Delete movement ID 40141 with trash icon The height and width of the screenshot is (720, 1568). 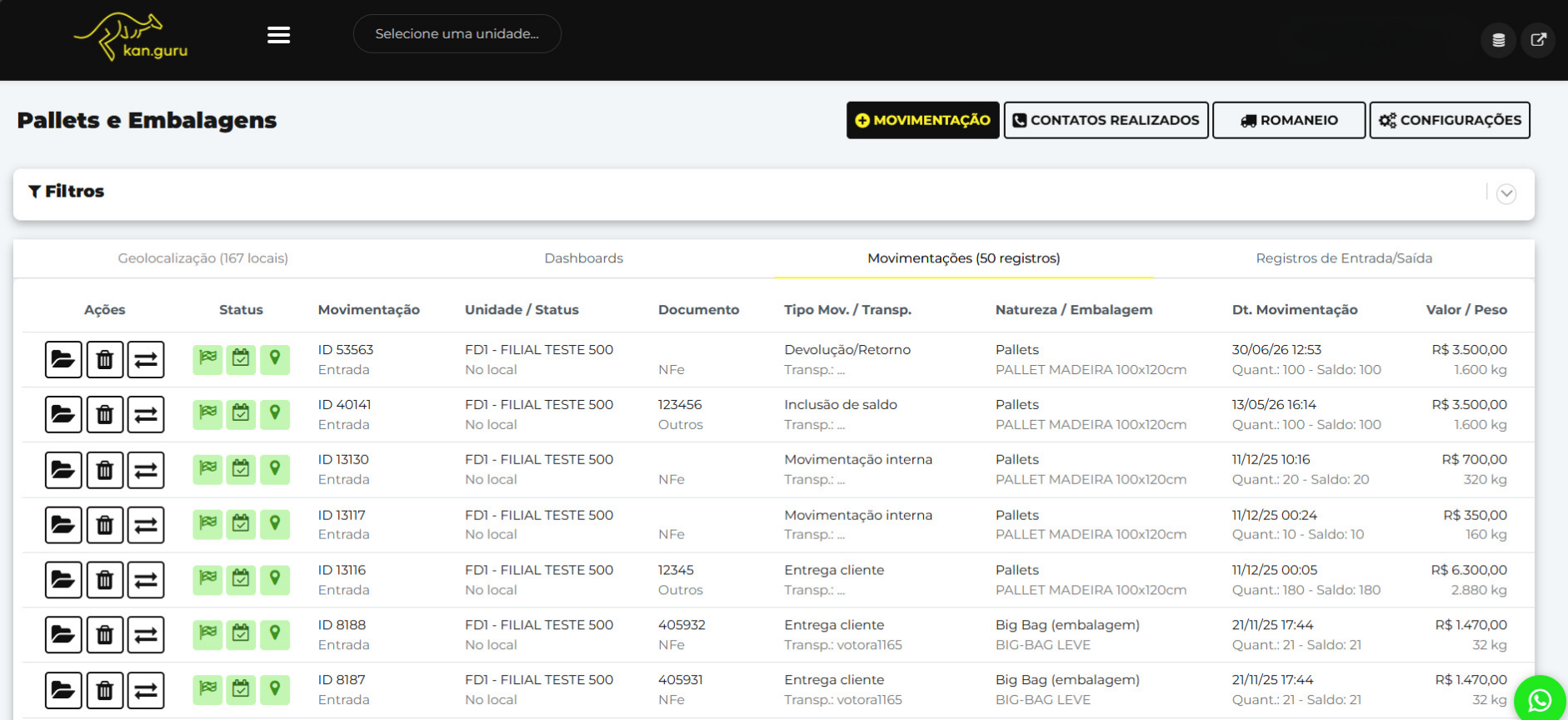pos(105,415)
